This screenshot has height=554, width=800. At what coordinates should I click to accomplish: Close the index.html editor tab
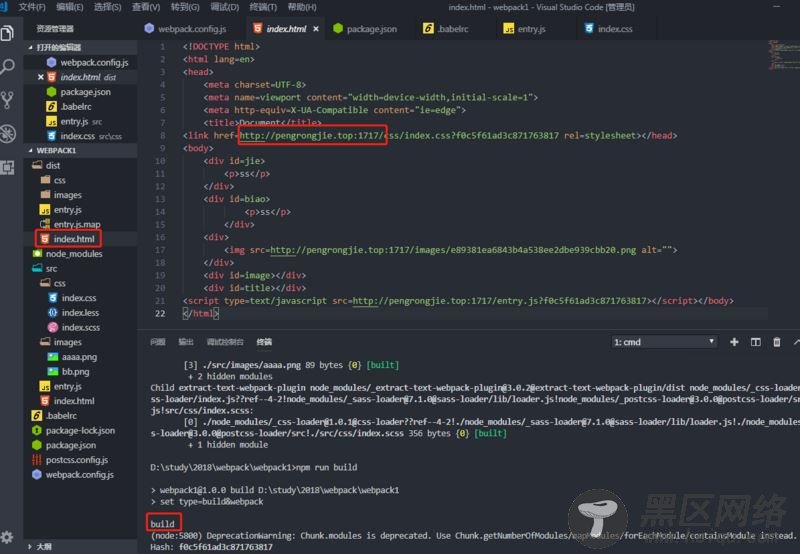316,29
